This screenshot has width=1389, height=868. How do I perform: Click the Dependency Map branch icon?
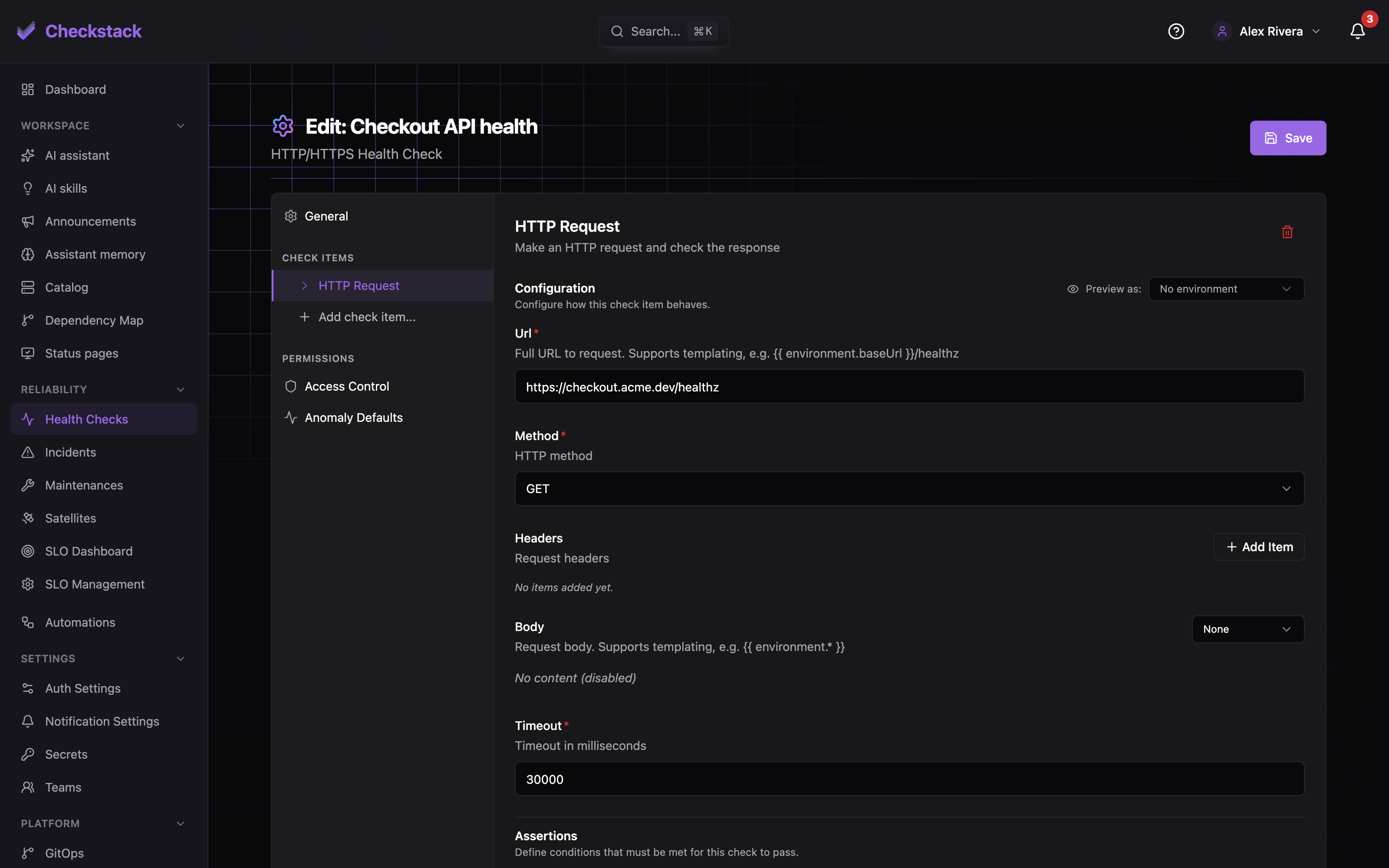(x=27, y=320)
